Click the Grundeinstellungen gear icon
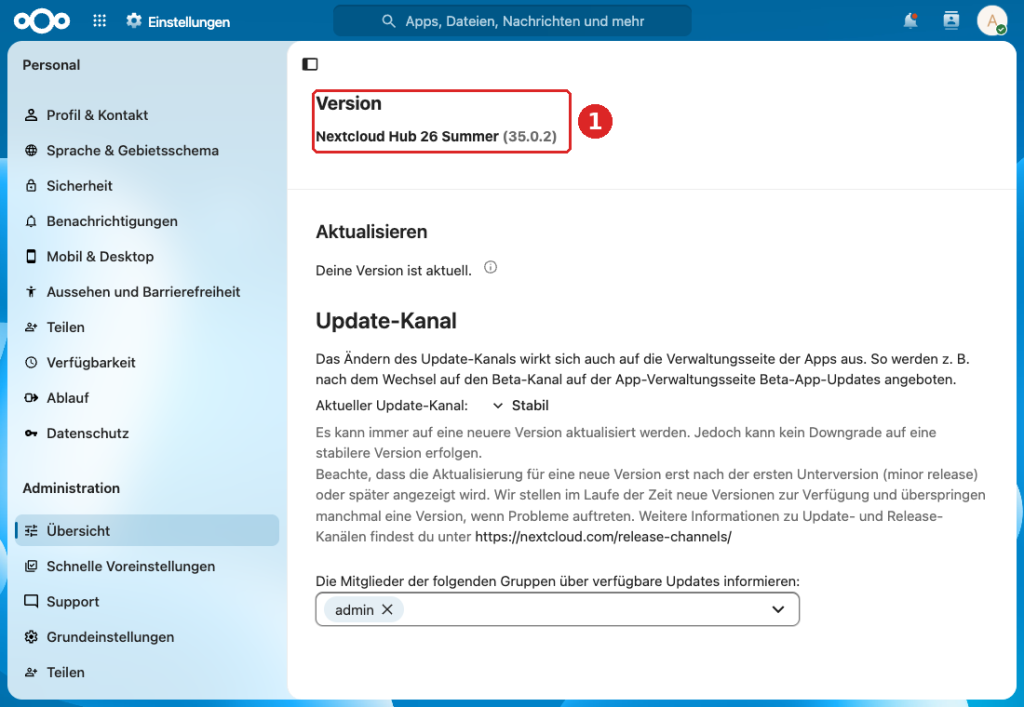This screenshot has height=707, width=1024. (x=31, y=636)
